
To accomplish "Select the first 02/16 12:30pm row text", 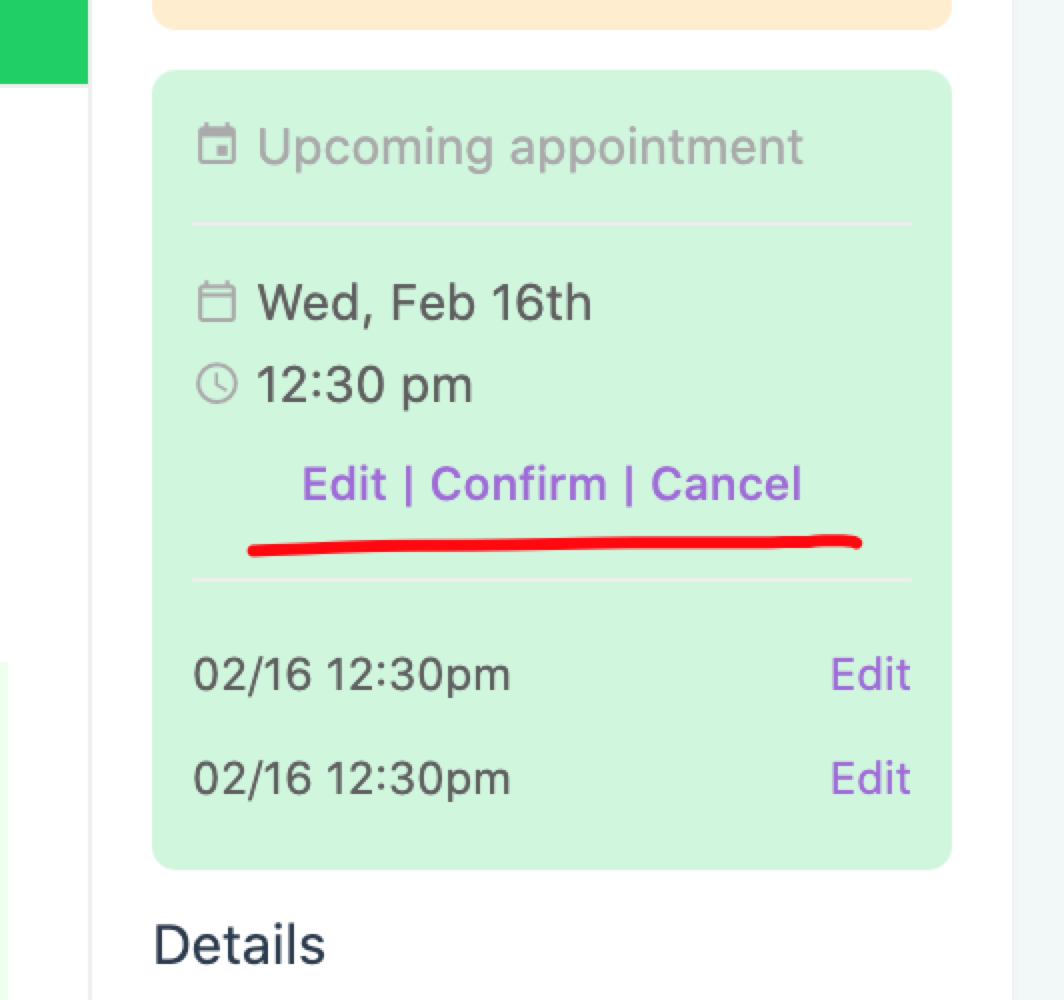I will (x=352, y=675).
